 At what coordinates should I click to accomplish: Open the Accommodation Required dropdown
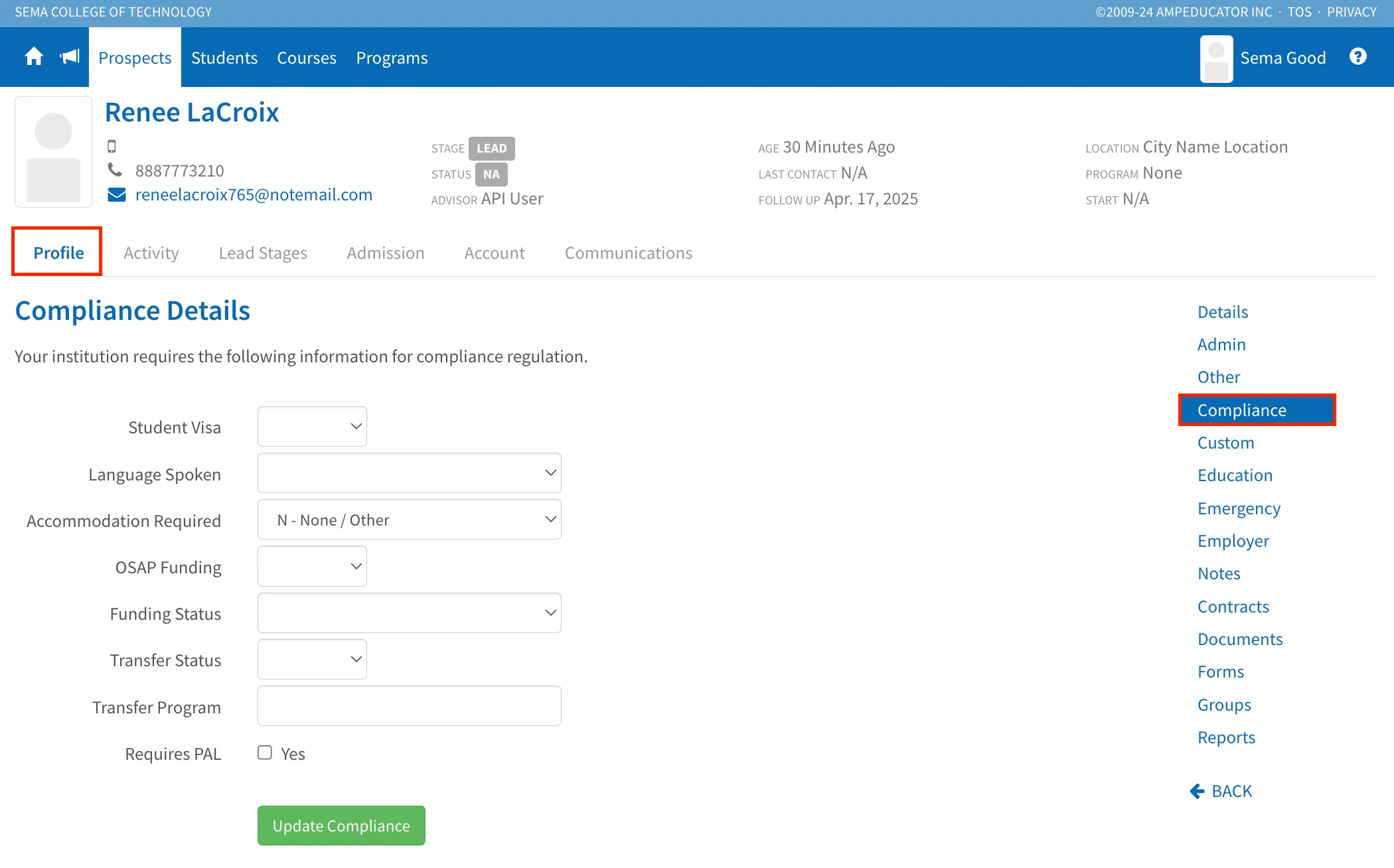(x=409, y=520)
